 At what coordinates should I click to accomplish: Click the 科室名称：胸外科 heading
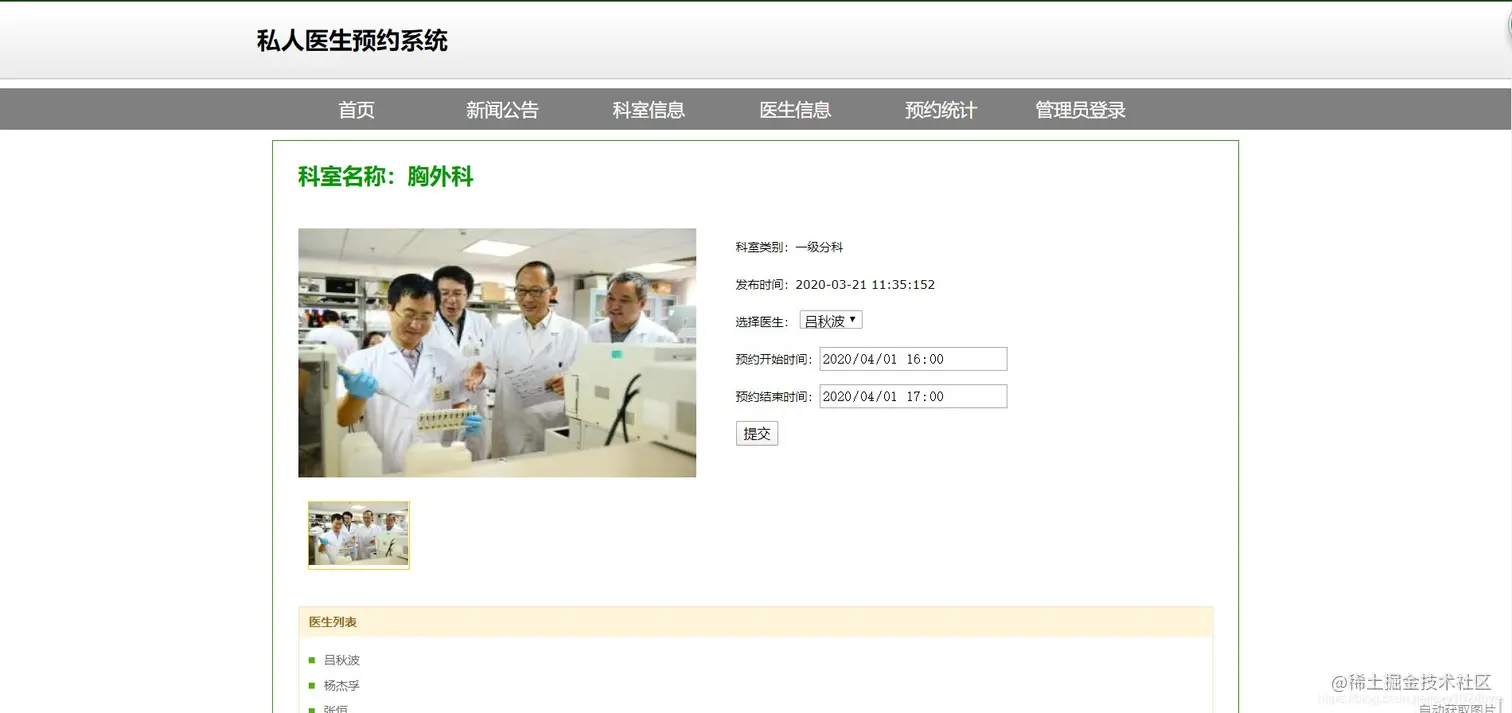point(386,177)
